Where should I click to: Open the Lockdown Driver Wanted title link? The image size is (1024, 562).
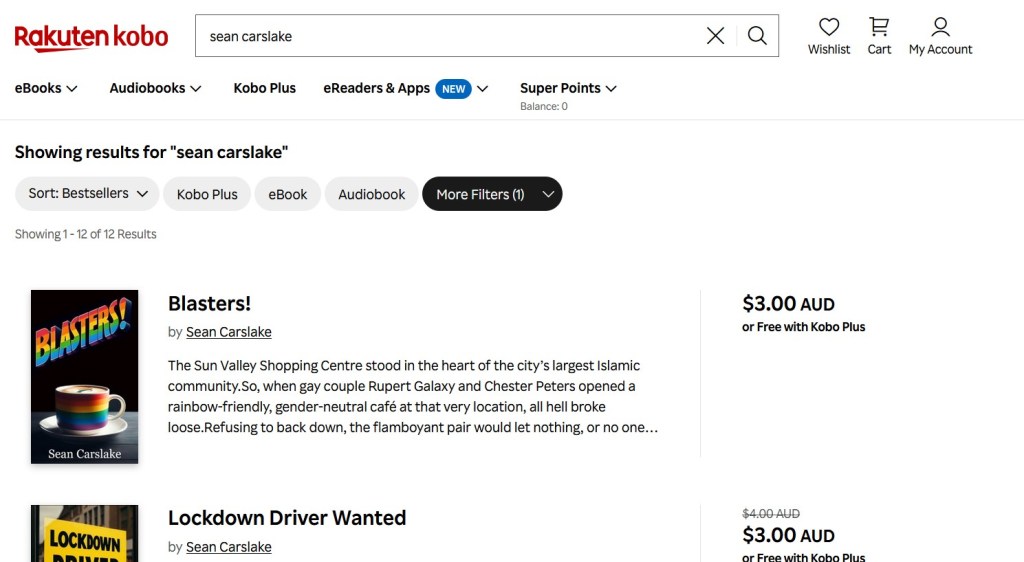[x=286, y=518]
